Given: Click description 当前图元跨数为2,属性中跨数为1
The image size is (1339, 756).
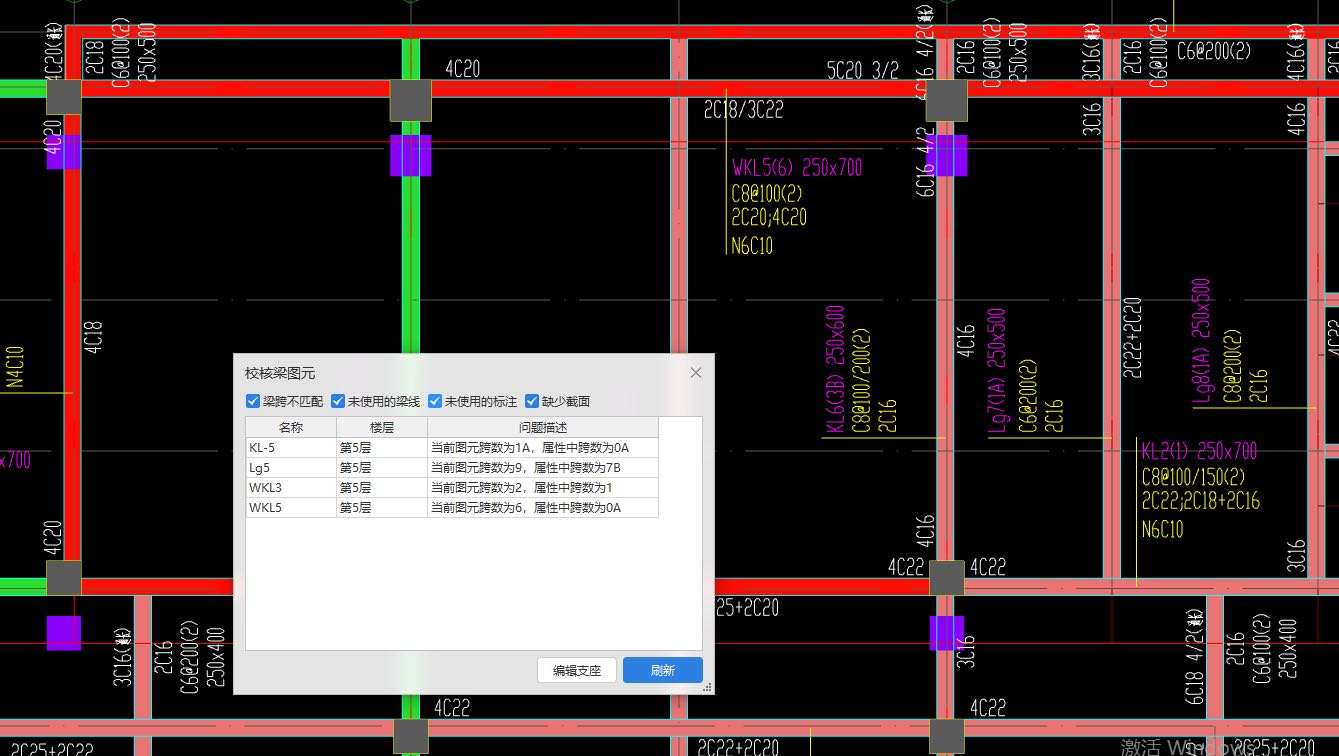Looking at the screenshot, I should [x=543, y=488].
